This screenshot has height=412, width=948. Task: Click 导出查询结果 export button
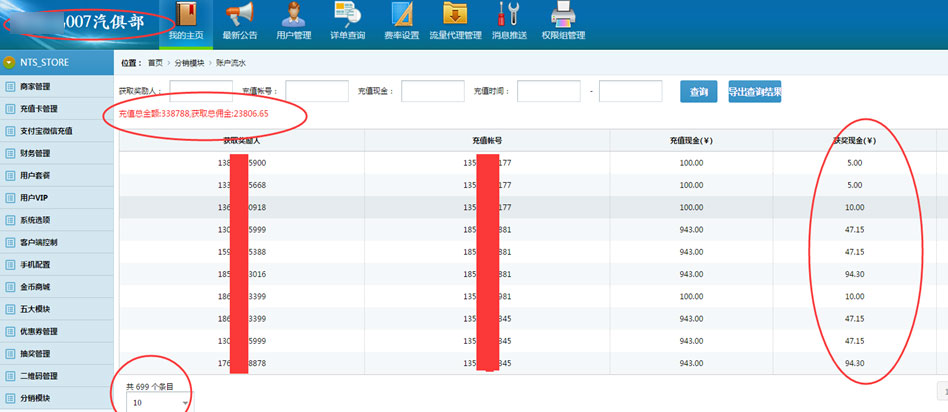tap(755, 92)
